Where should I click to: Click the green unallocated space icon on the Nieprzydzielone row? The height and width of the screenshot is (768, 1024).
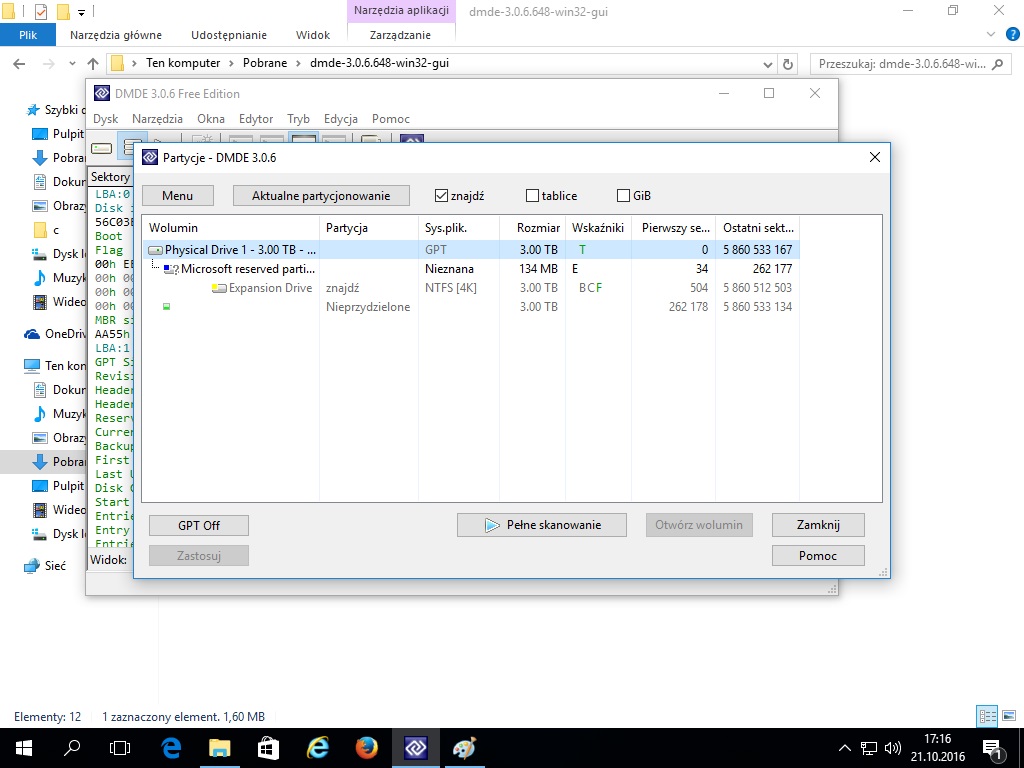167,306
